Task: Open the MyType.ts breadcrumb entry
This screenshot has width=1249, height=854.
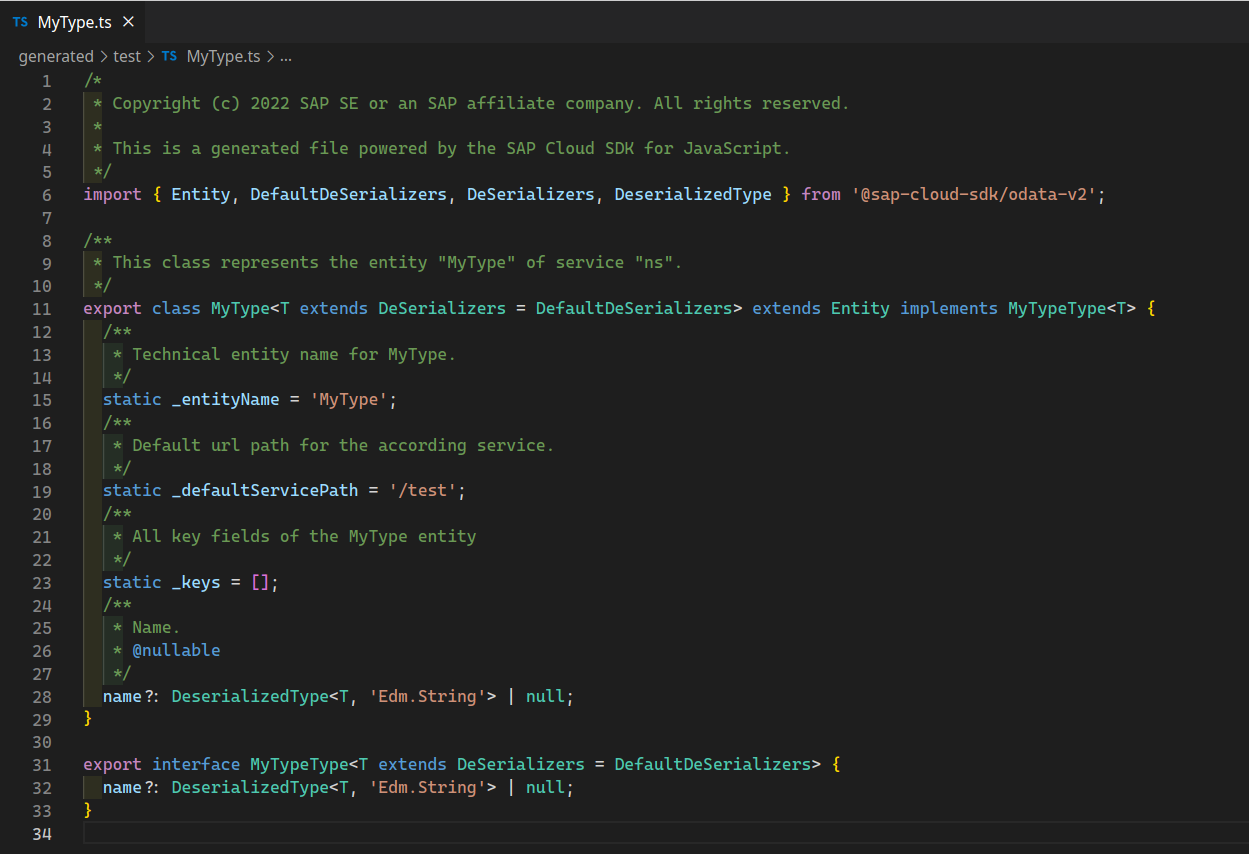Action: tap(223, 57)
